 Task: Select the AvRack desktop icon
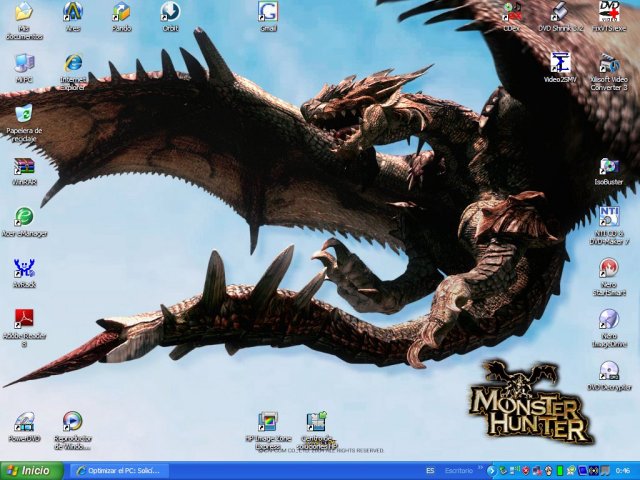24,268
